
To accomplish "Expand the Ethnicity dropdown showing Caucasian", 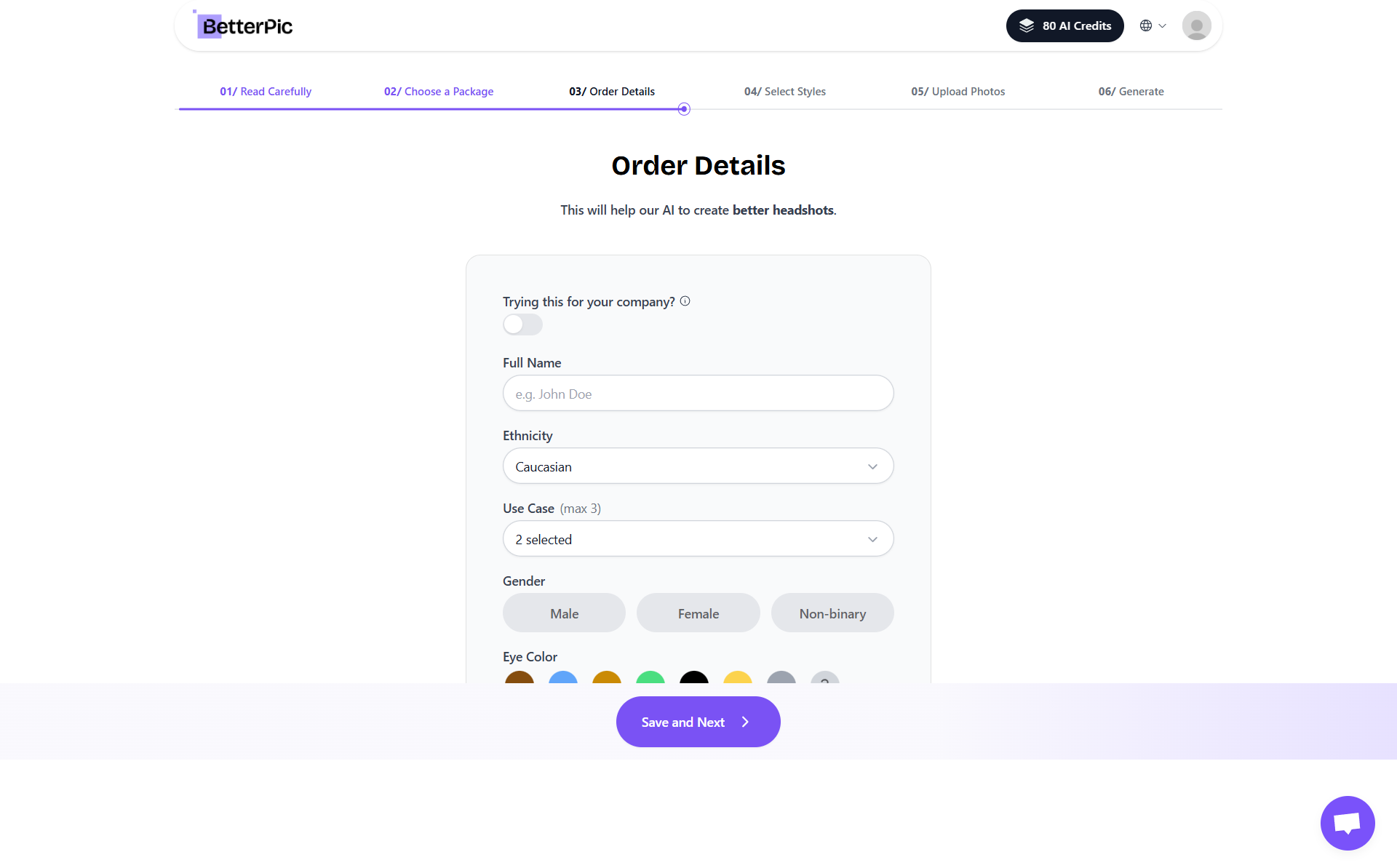I will point(698,466).
